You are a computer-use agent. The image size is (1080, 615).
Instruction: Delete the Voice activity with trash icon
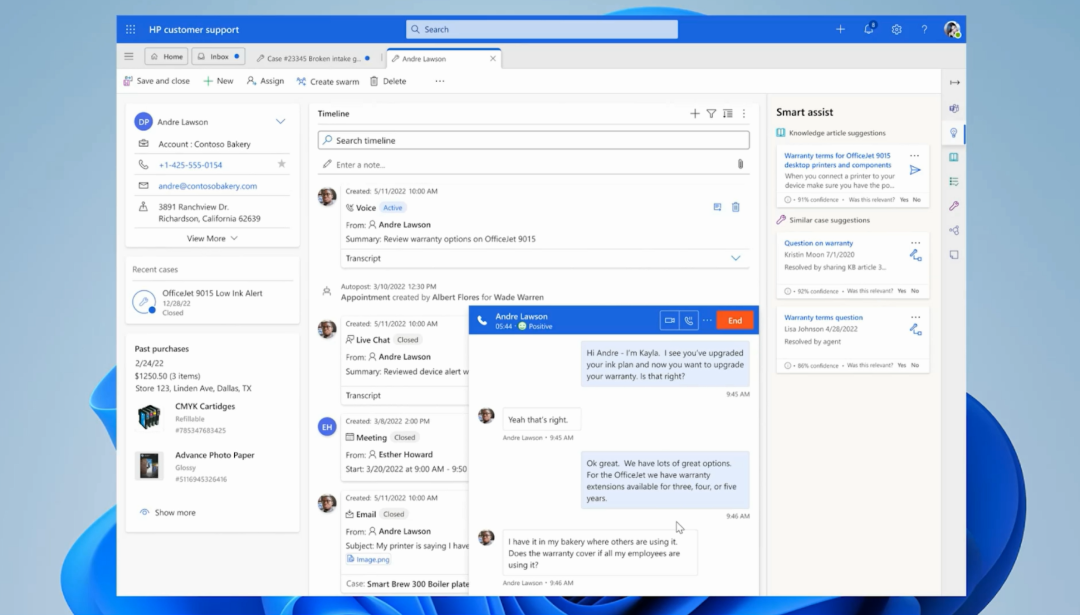tap(736, 207)
